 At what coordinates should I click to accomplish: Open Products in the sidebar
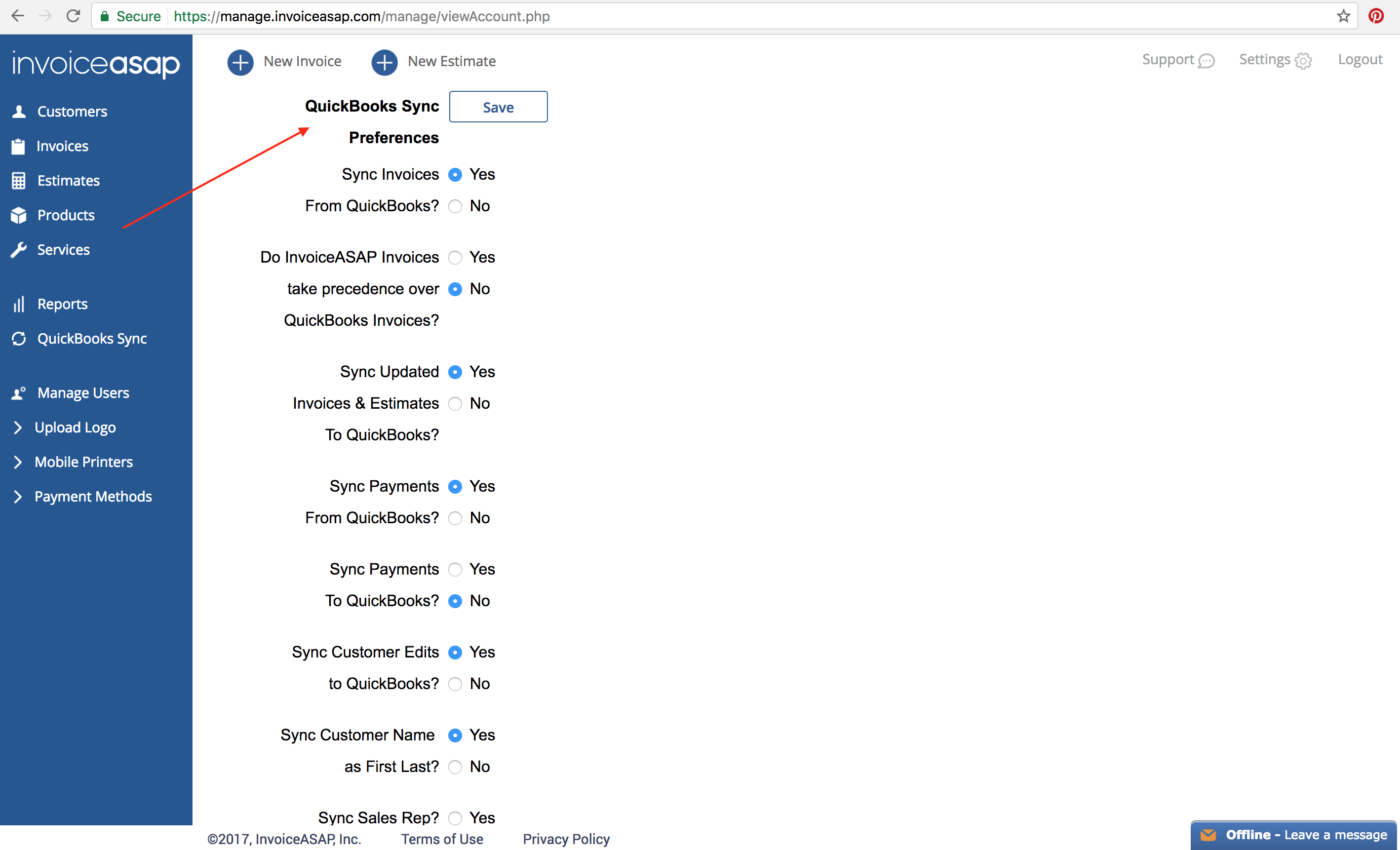click(x=66, y=215)
